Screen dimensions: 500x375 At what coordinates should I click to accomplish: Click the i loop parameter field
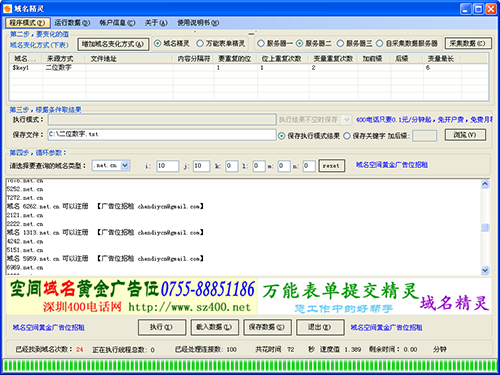coord(167,166)
